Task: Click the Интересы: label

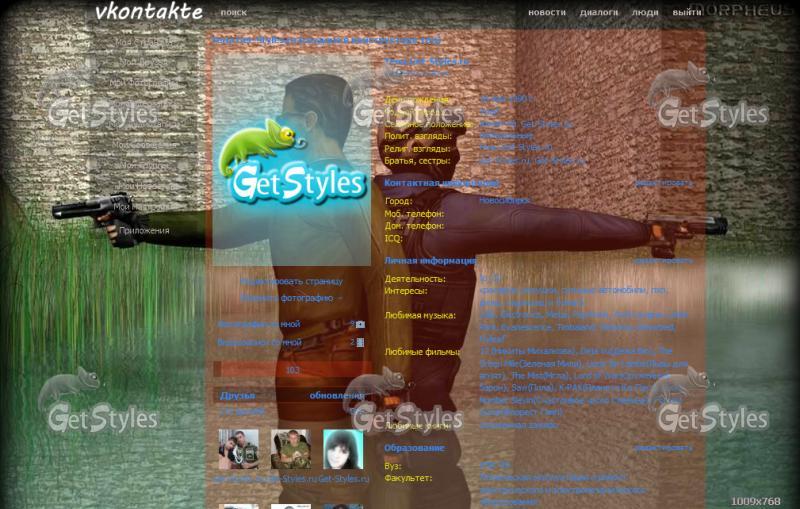Action: pos(406,291)
